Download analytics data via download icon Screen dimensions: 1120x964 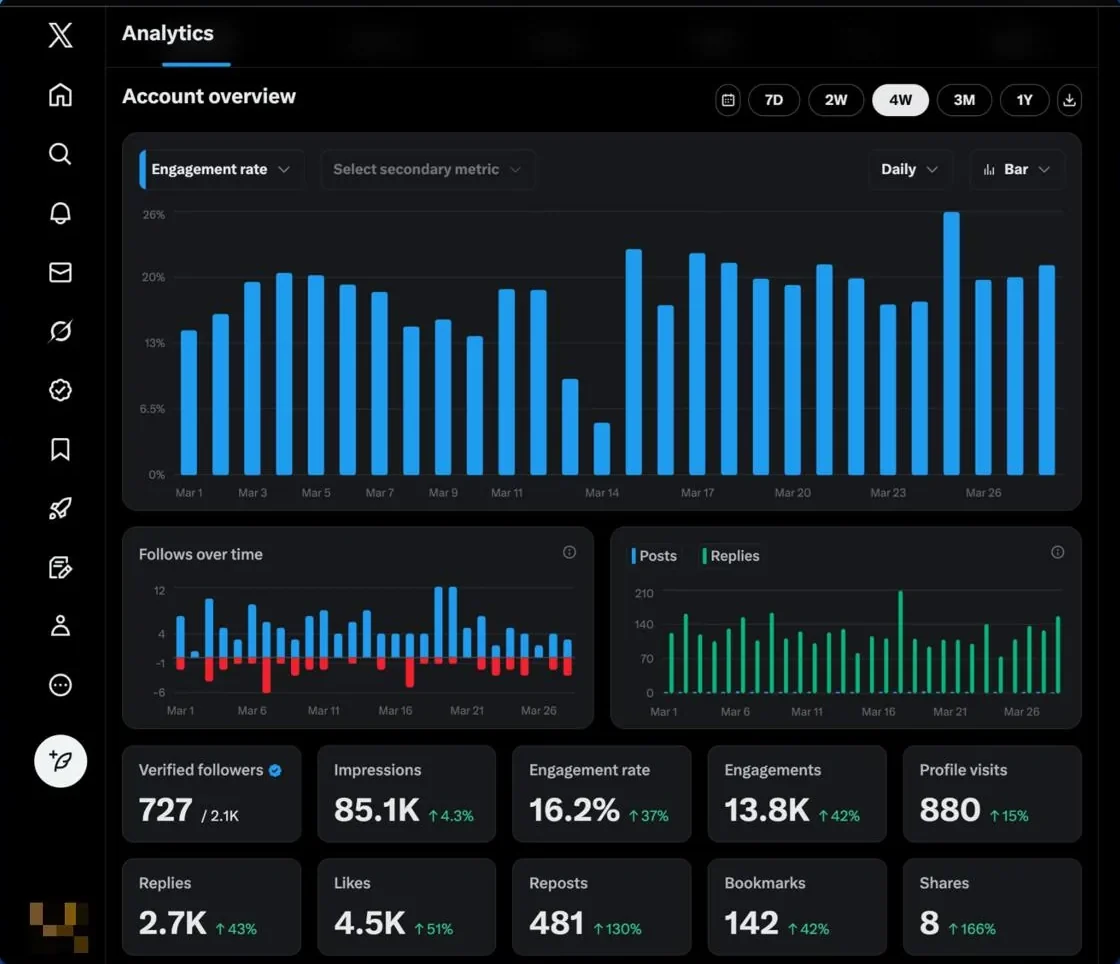point(1069,100)
